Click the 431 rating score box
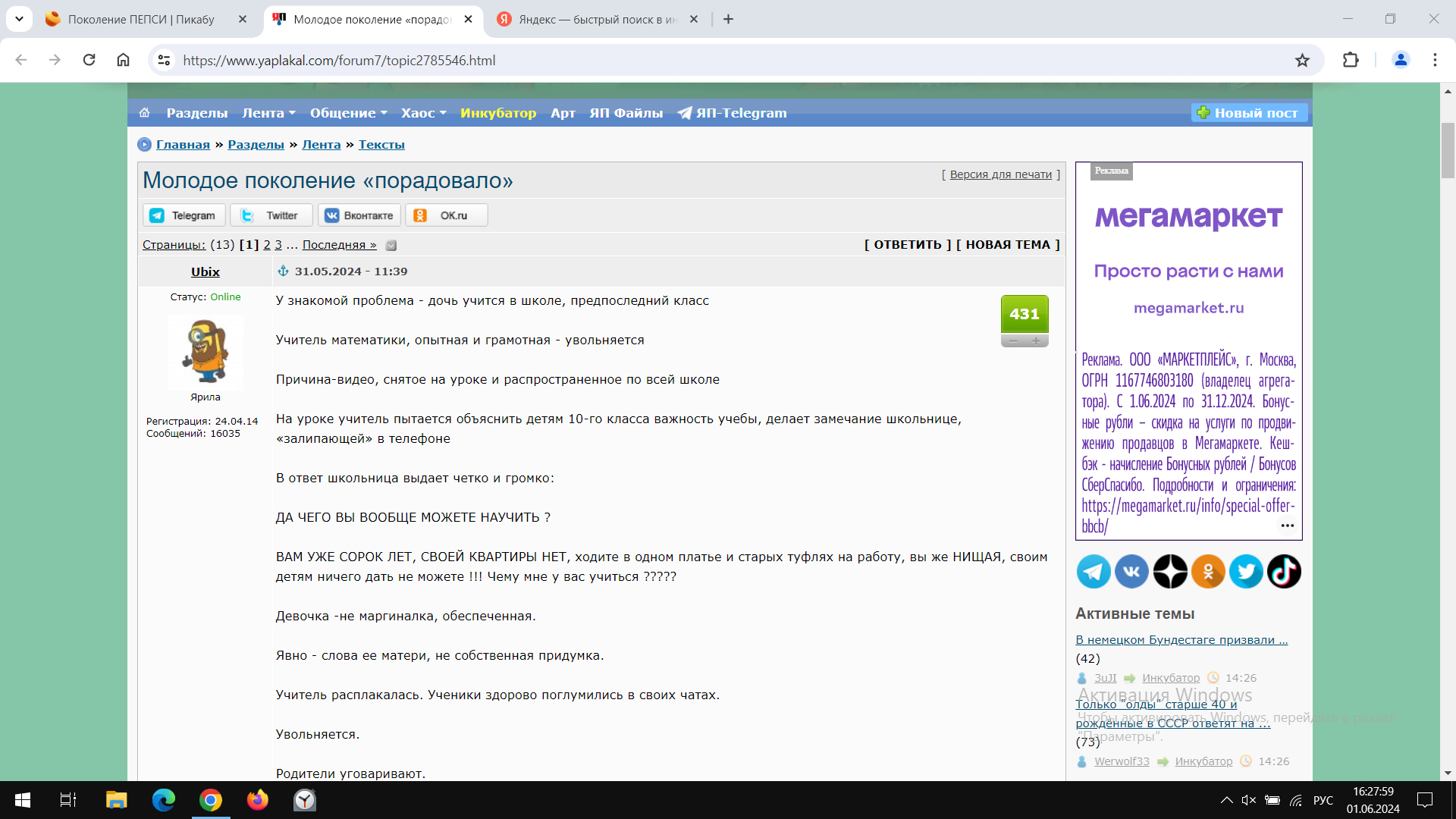1456x819 pixels. click(1024, 314)
